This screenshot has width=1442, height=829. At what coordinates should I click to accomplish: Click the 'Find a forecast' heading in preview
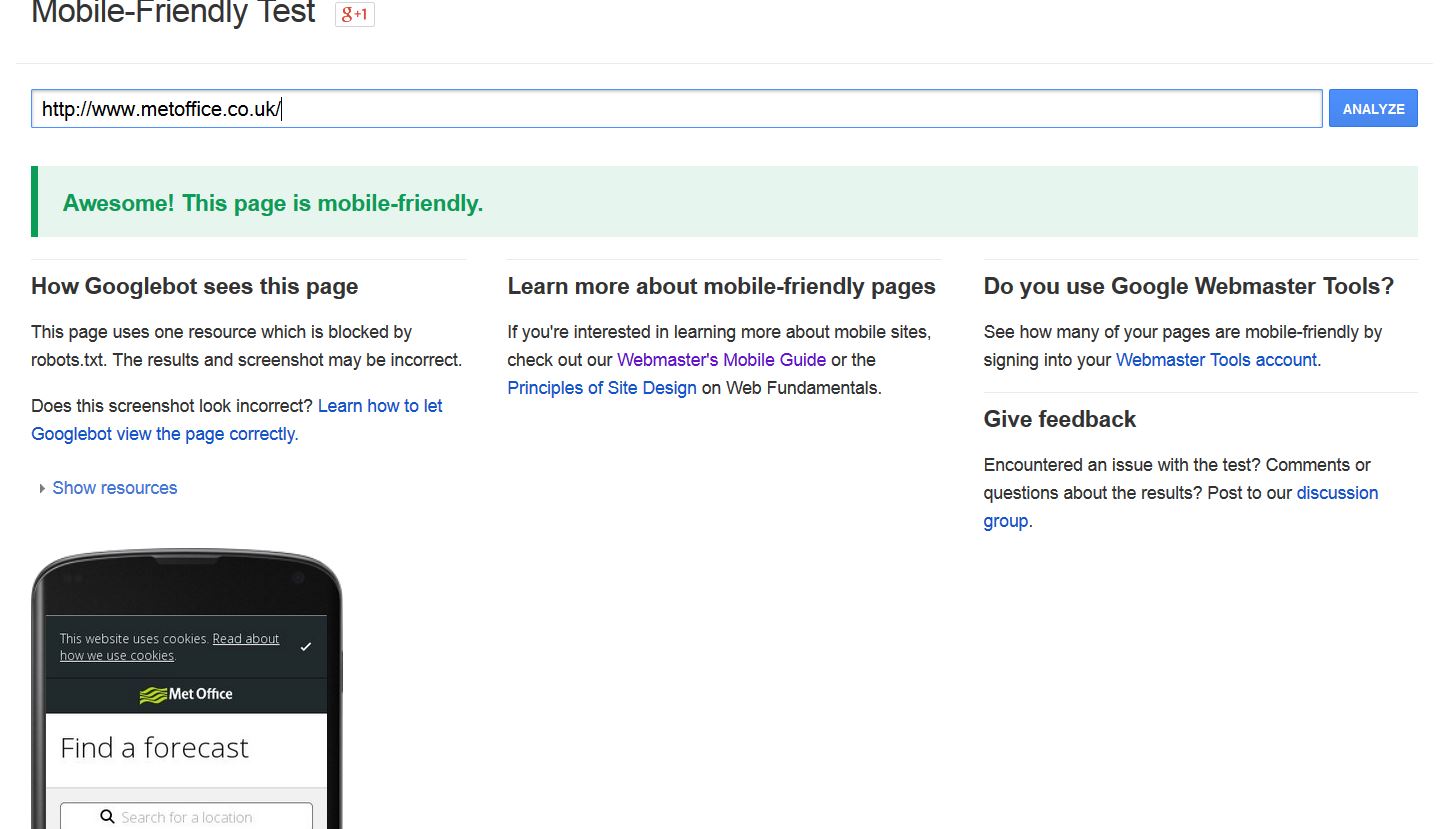154,748
